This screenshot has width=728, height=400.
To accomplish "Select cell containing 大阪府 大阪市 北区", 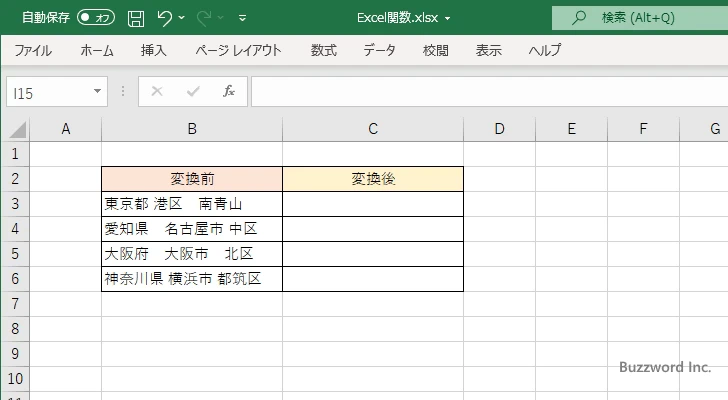I will click(x=192, y=254).
